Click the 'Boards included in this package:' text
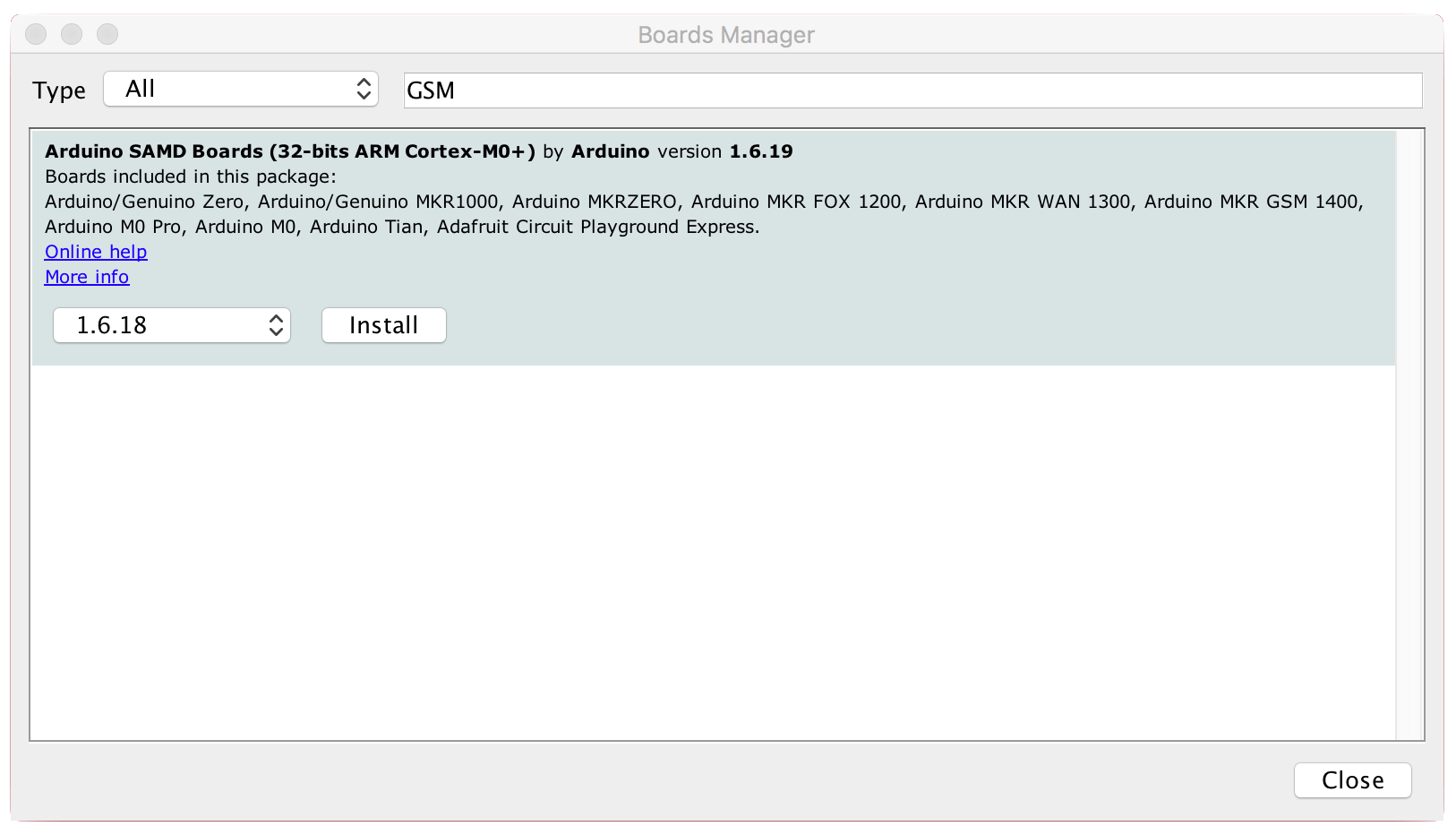This screenshot has height=835, width=1456. click(x=191, y=176)
